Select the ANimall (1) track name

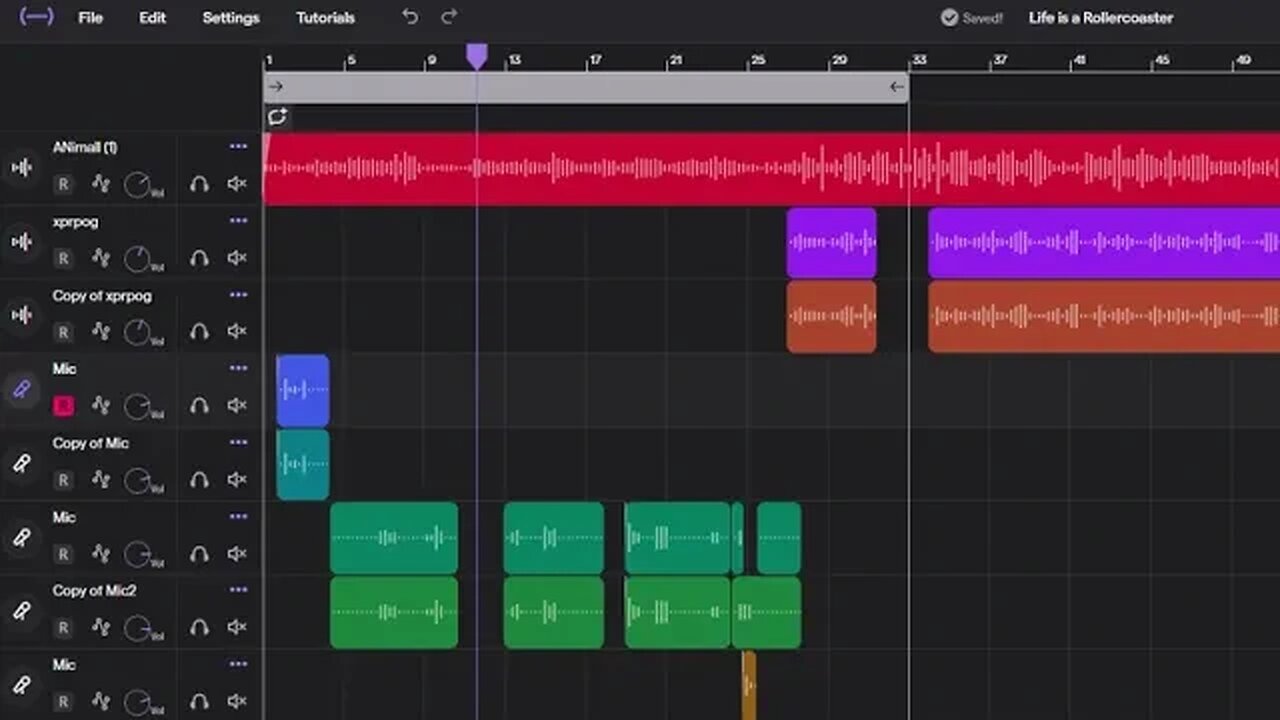tap(85, 147)
